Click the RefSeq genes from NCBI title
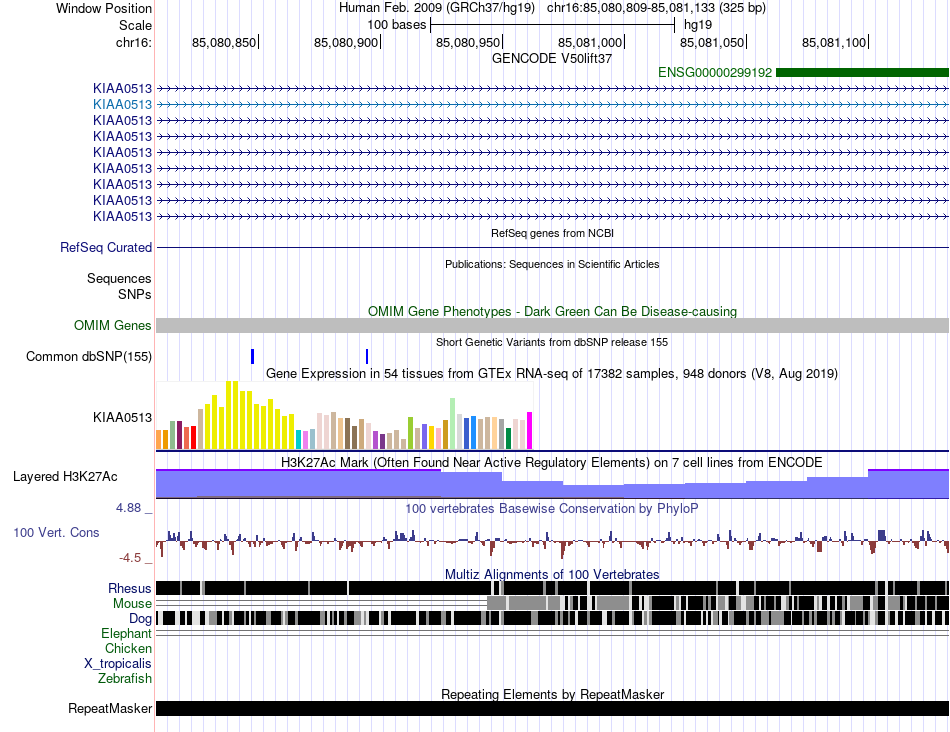 (x=552, y=233)
